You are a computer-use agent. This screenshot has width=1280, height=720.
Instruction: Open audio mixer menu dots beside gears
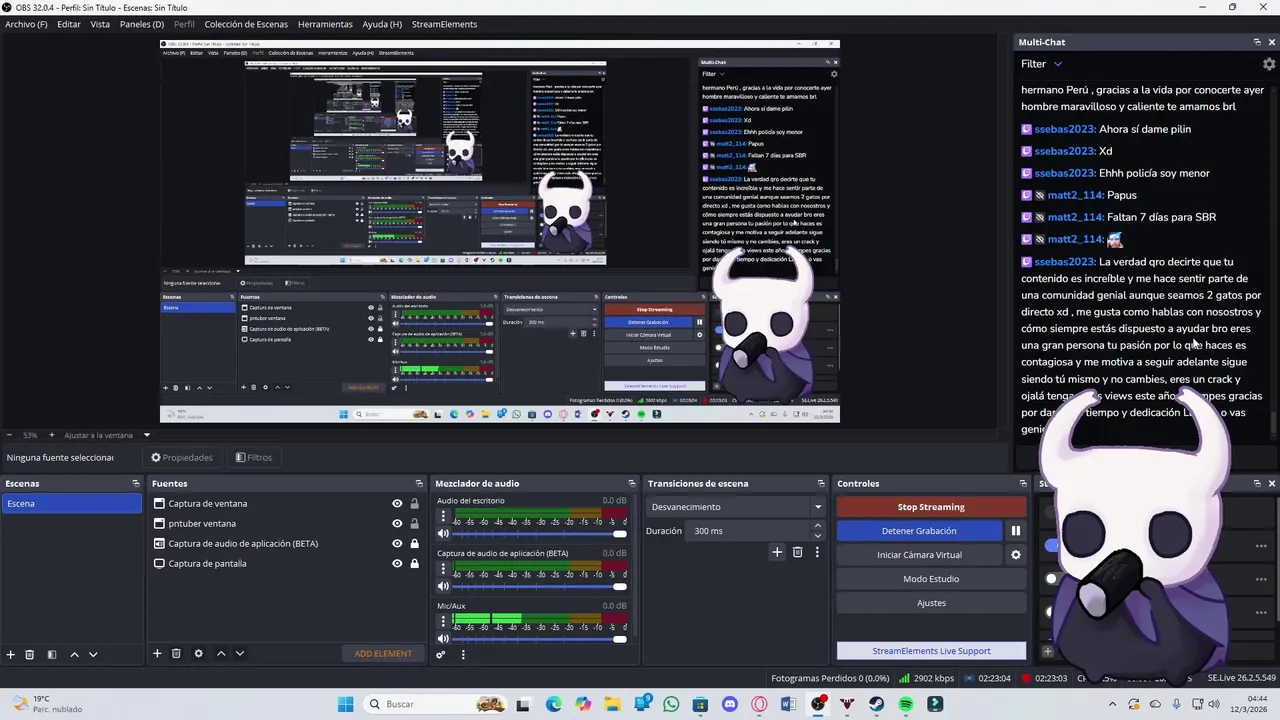(x=463, y=654)
